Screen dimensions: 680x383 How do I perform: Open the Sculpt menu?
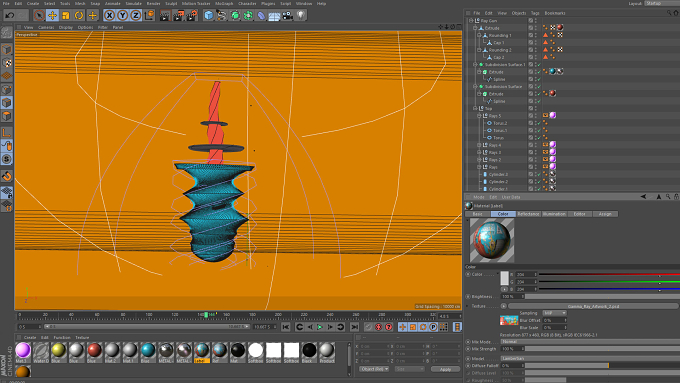click(x=171, y=3)
